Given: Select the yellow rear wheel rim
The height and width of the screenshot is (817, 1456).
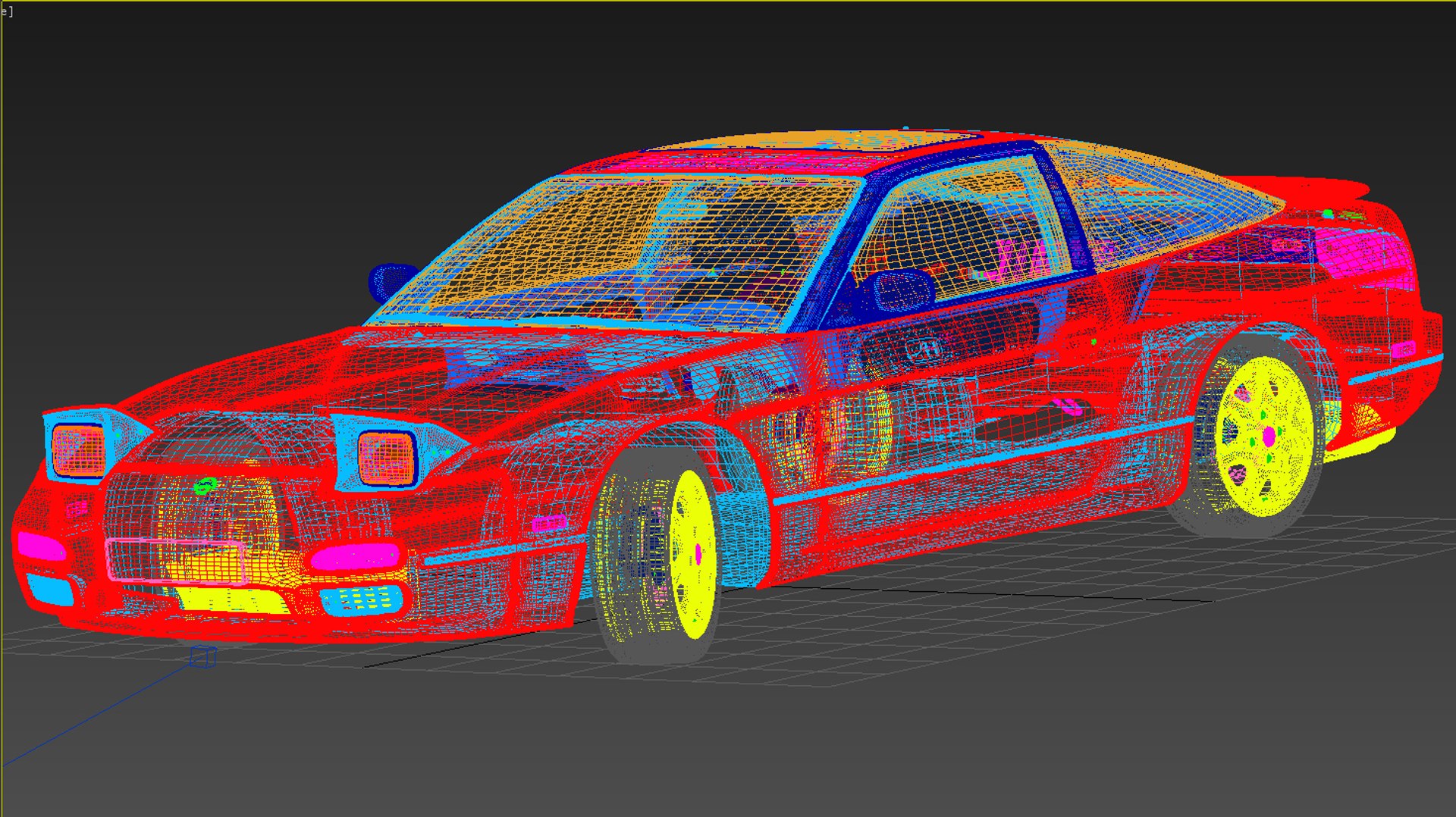Looking at the screenshot, I should coord(1265,437).
